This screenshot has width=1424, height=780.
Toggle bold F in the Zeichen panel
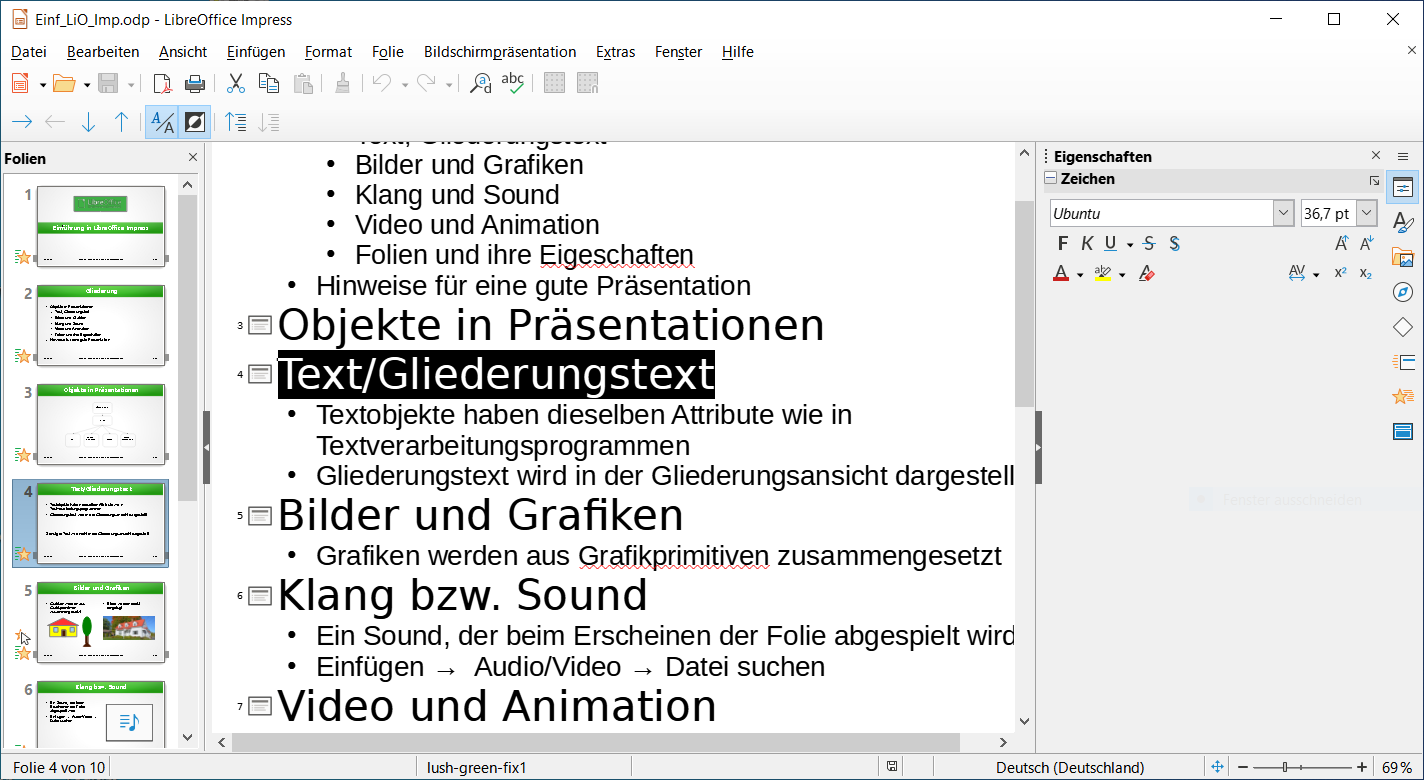pos(1062,244)
